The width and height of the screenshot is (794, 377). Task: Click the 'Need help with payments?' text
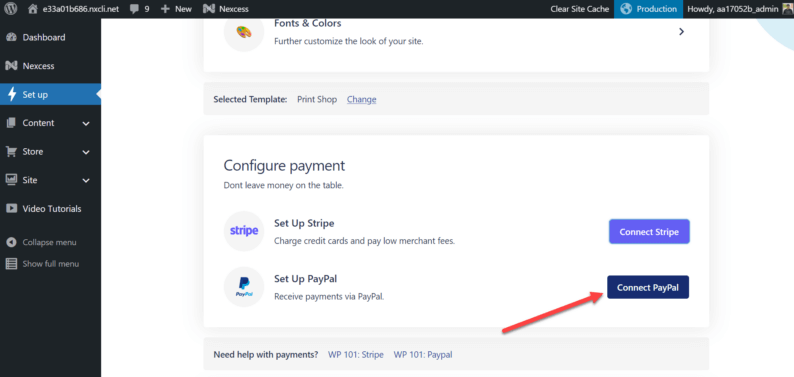coord(266,355)
